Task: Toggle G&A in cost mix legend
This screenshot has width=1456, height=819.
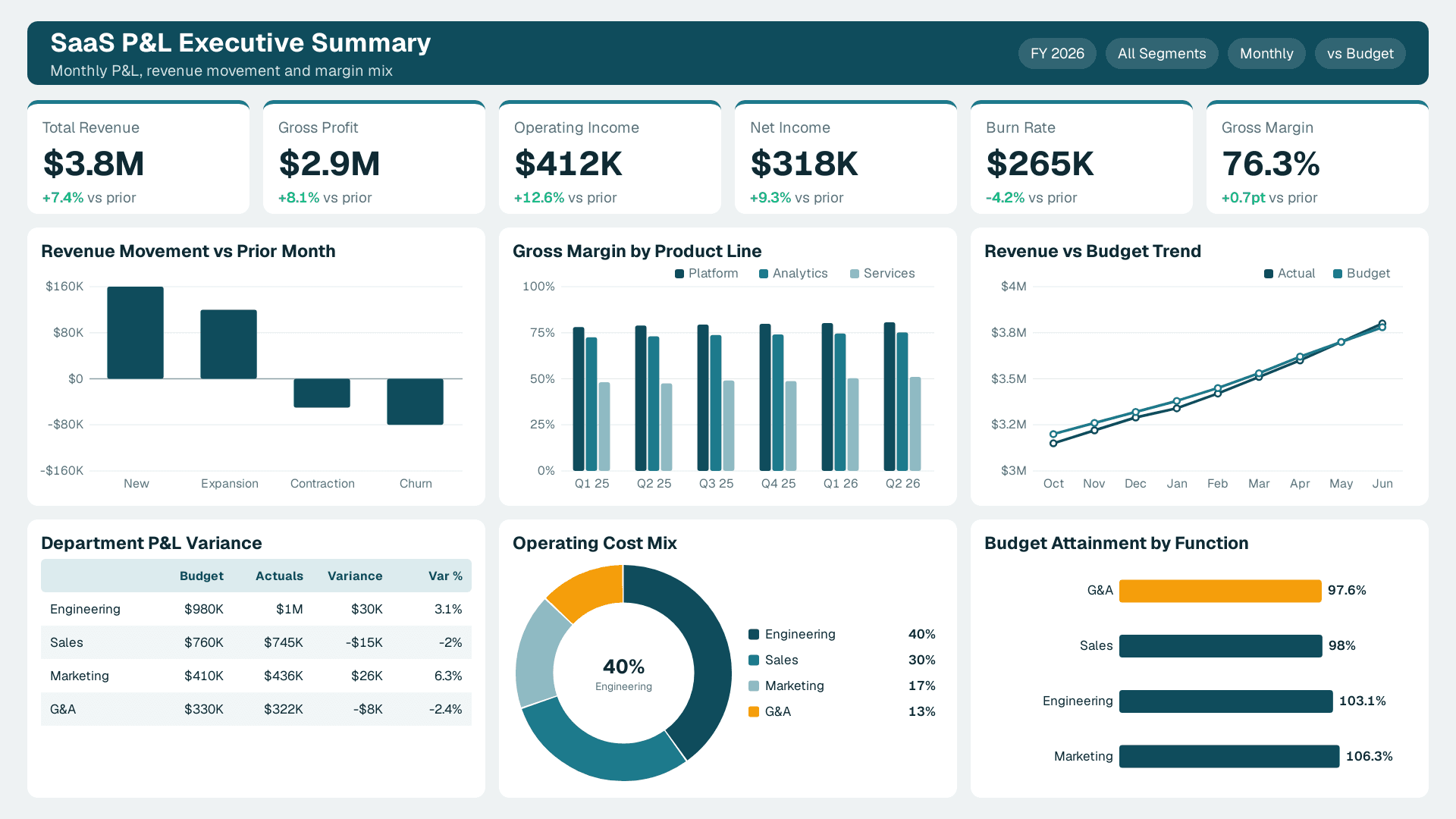Action: [x=842, y=711]
